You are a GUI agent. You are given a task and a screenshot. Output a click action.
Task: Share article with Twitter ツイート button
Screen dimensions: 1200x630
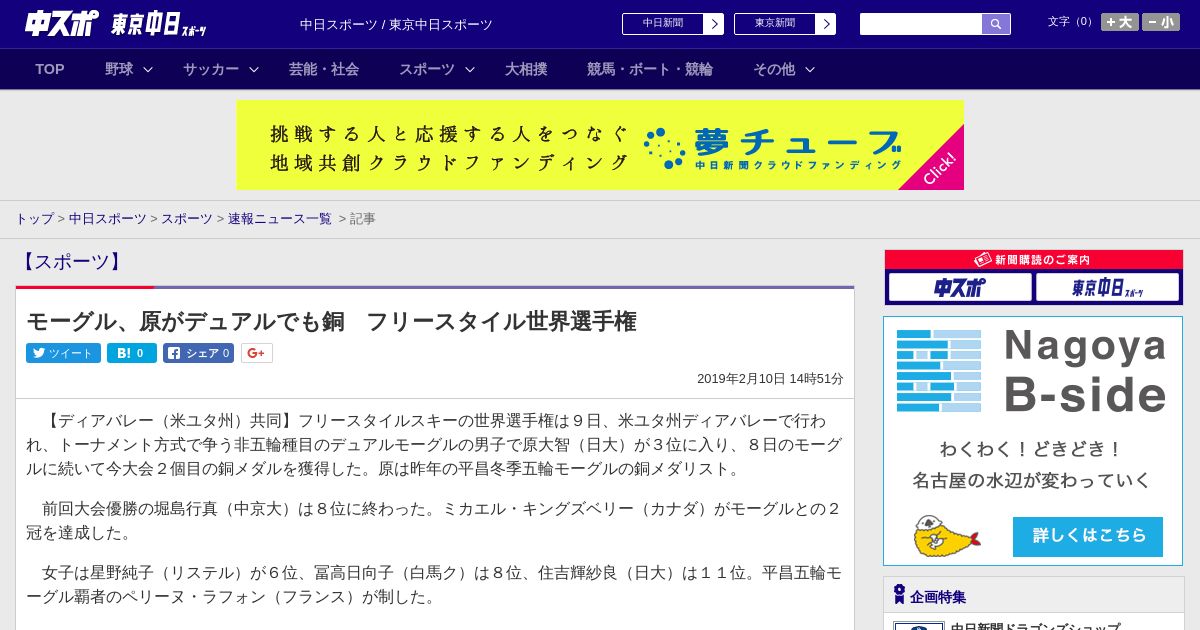pyautogui.click(x=63, y=353)
